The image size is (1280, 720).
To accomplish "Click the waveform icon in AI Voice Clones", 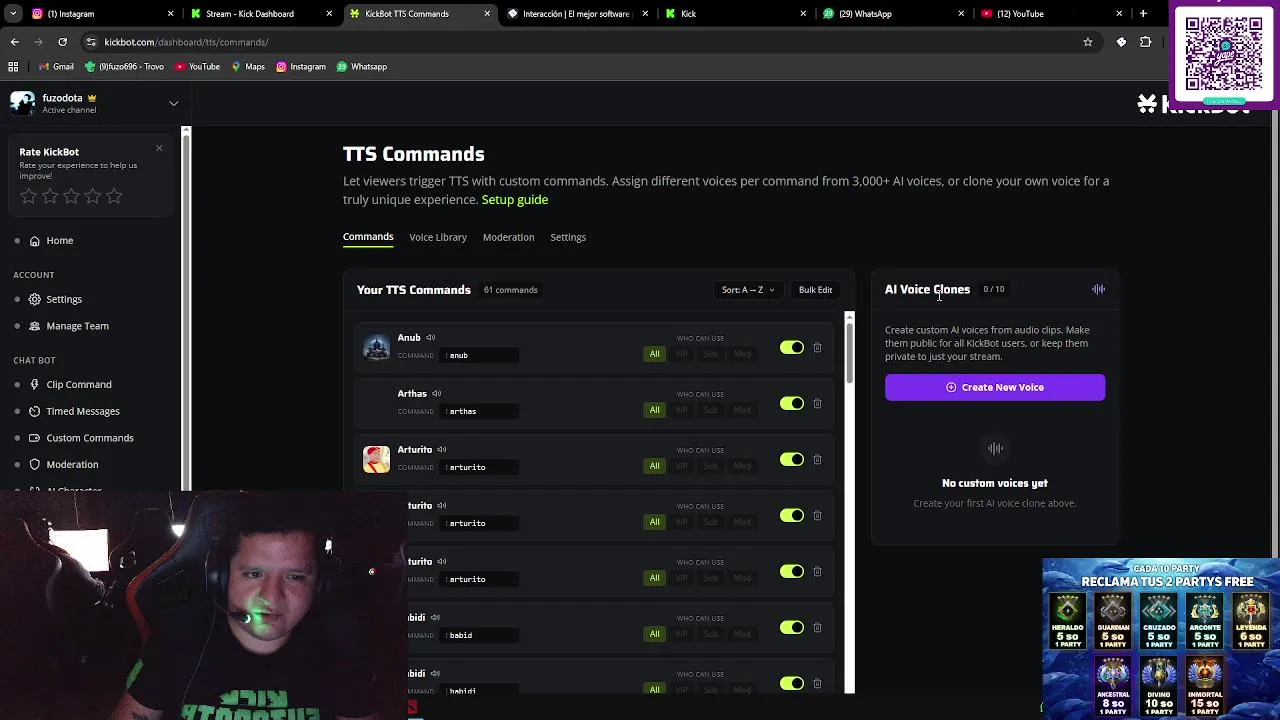I will (1098, 289).
